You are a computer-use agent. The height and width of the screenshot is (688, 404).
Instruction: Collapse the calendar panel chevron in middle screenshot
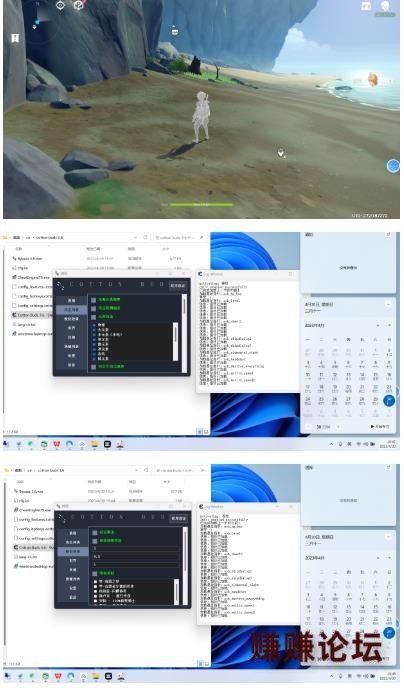click(388, 304)
